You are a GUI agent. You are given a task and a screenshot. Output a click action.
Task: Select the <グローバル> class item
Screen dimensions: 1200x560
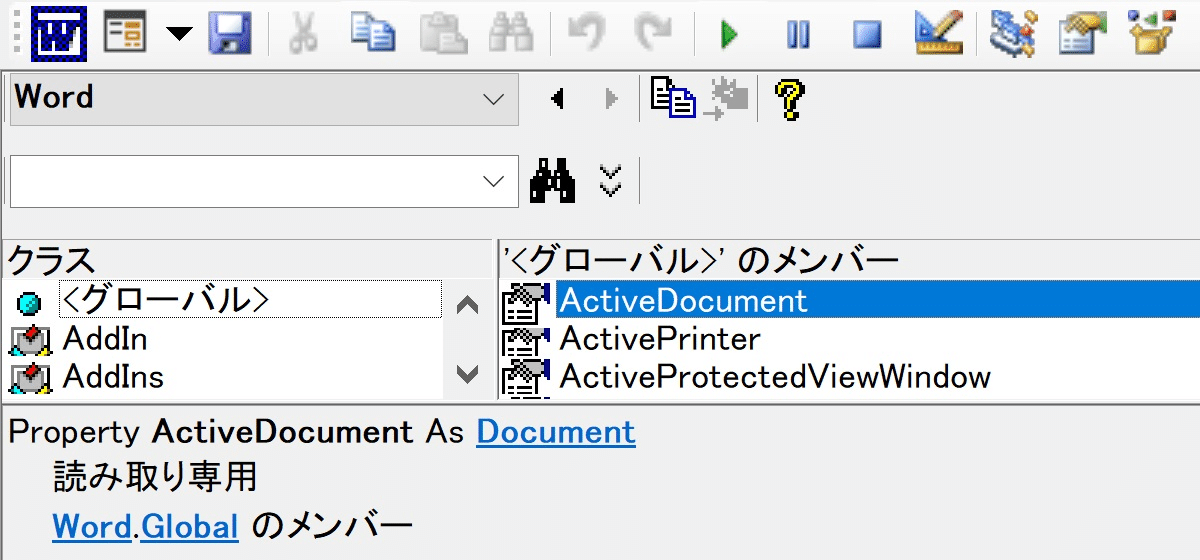(x=250, y=299)
